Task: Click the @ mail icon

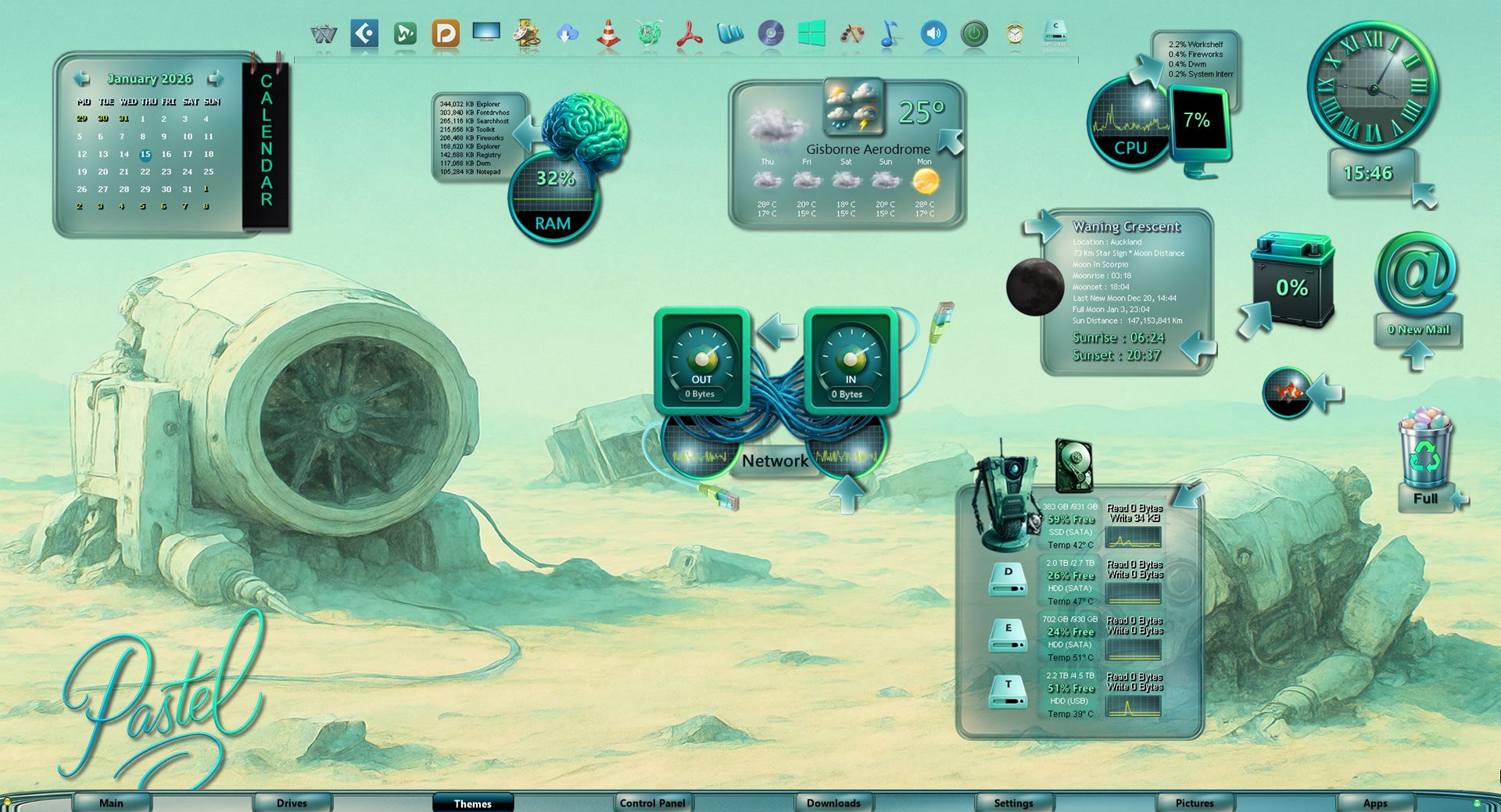Action: click(1416, 274)
